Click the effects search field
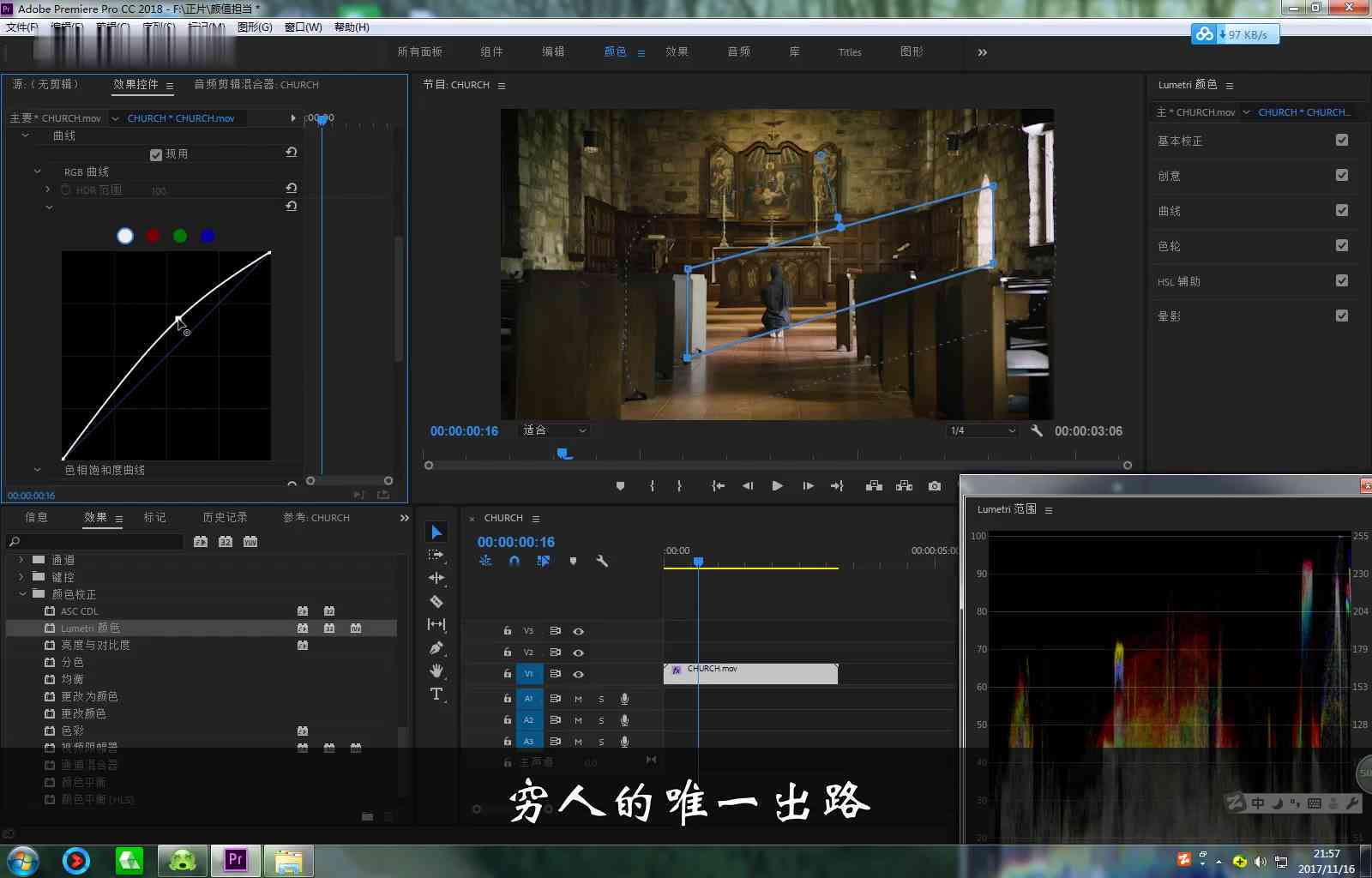 click(95, 541)
